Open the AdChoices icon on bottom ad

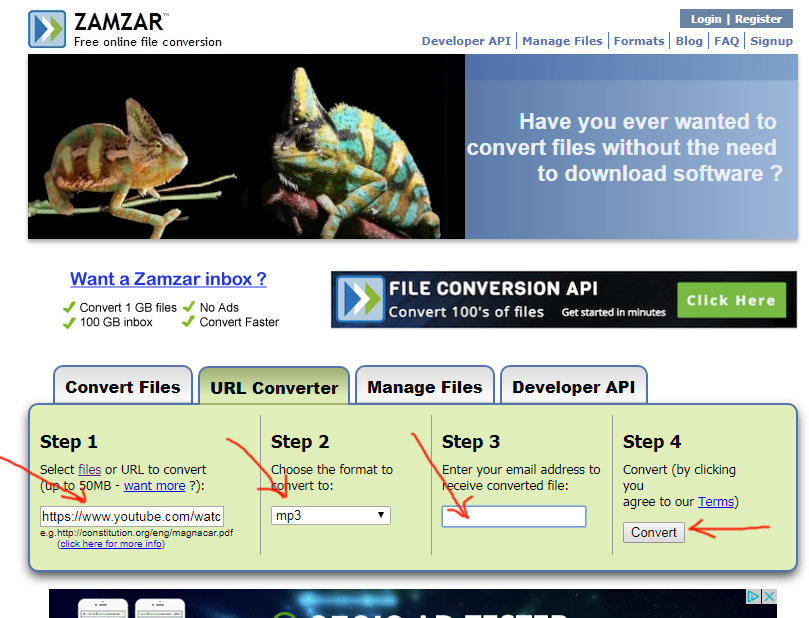[x=754, y=597]
